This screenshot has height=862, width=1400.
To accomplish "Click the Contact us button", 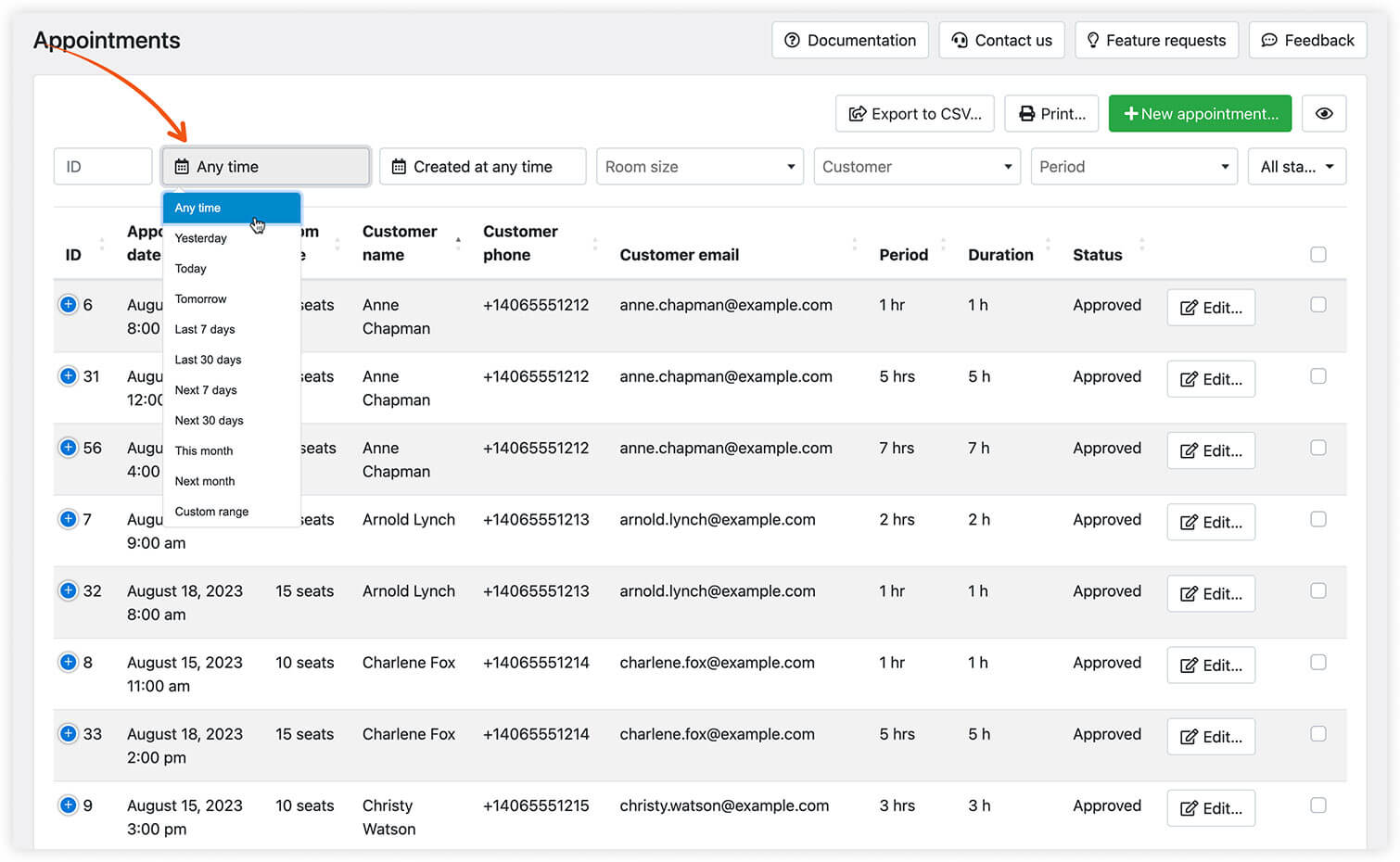I will (1002, 40).
